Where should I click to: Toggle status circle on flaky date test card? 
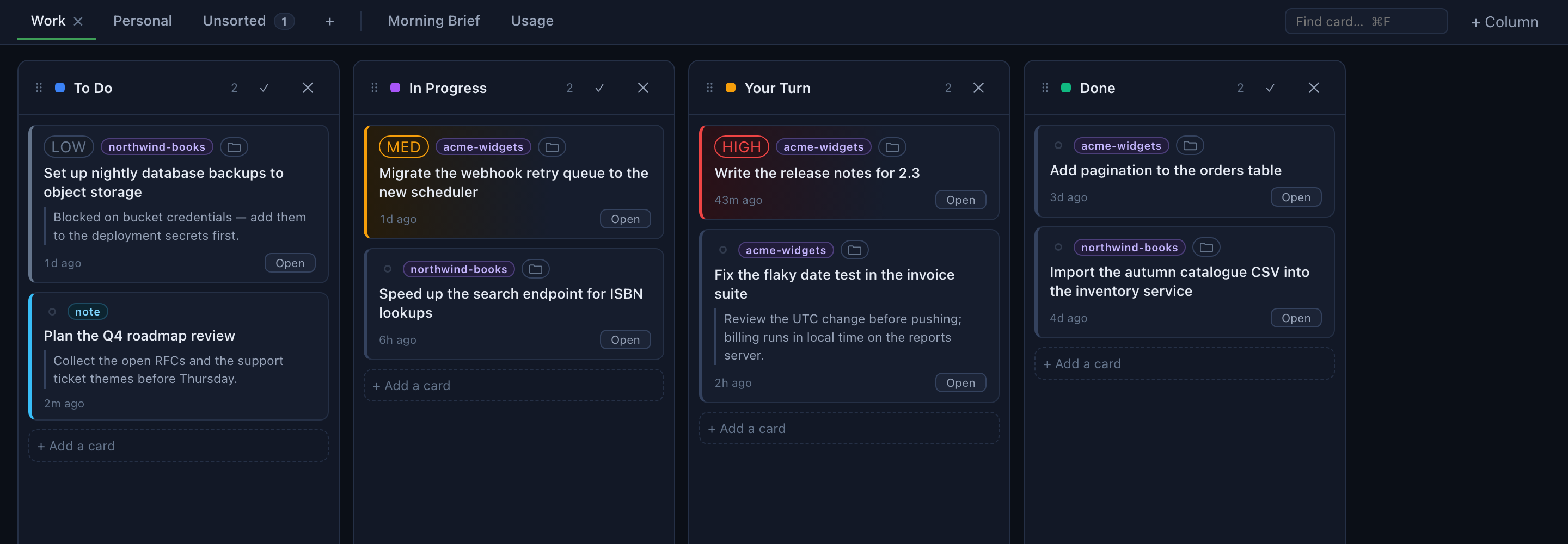tap(722, 250)
